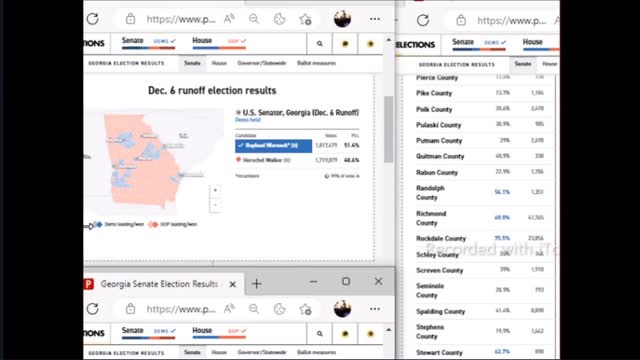
Task: Maximize the bottom-left browser window
Action: click(346, 281)
